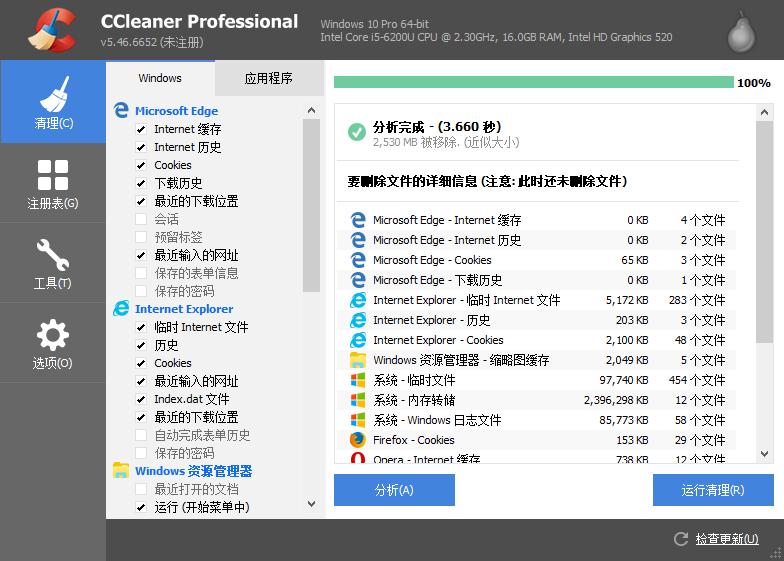Select Internet Explorer - Cookies row text
Viewport: 784px width, 561px height.
[438, 340]
